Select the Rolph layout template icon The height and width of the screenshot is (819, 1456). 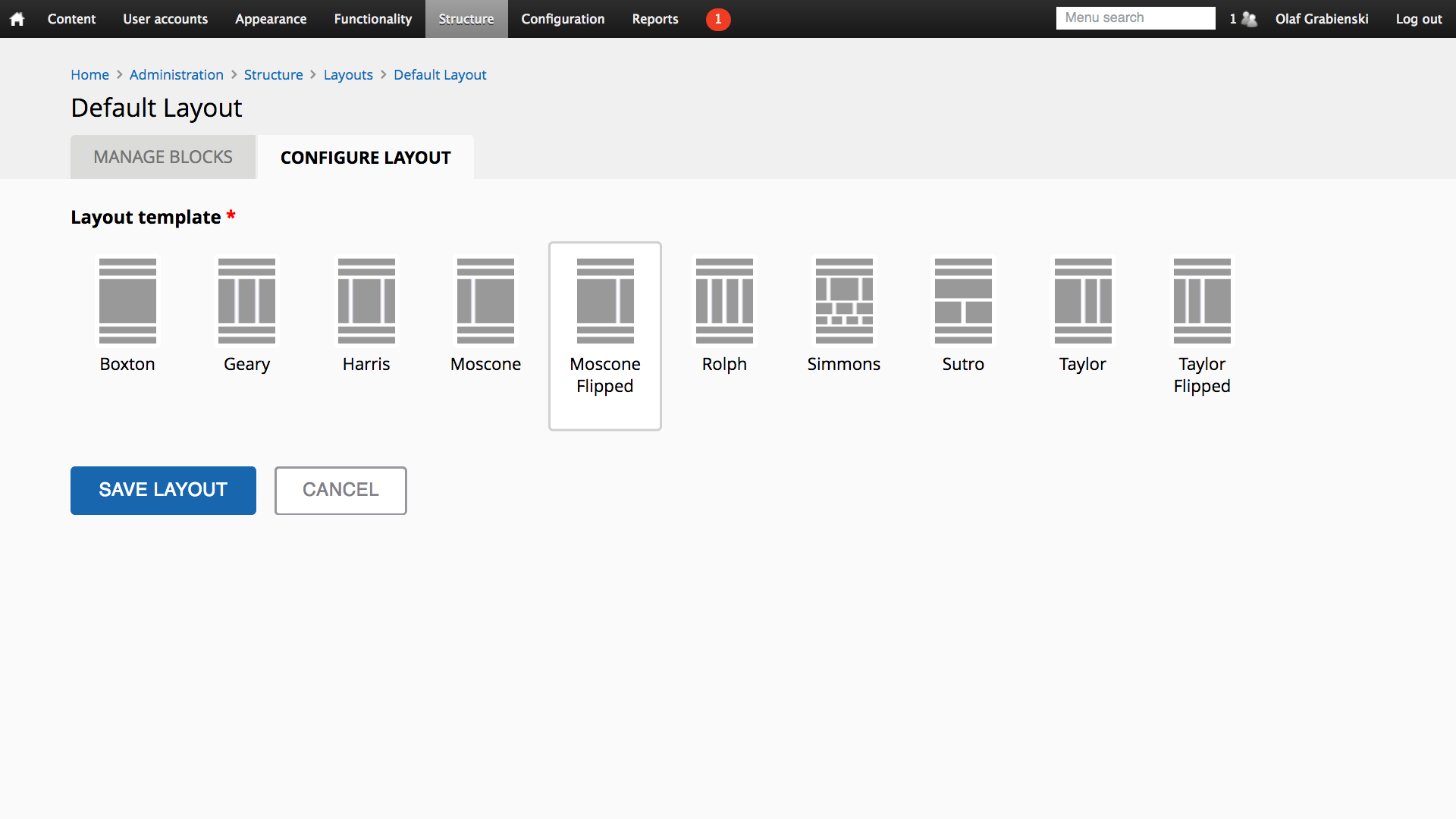click(x=724, y=301)
